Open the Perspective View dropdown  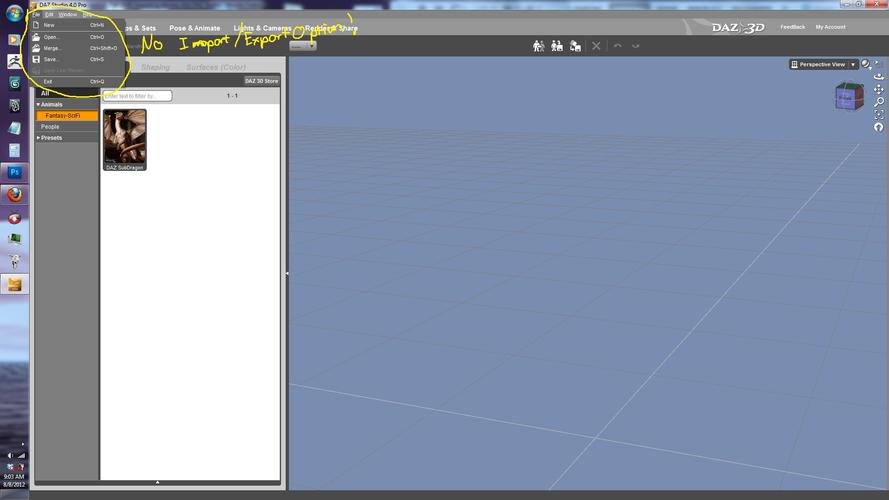click(x=823, y=65)
